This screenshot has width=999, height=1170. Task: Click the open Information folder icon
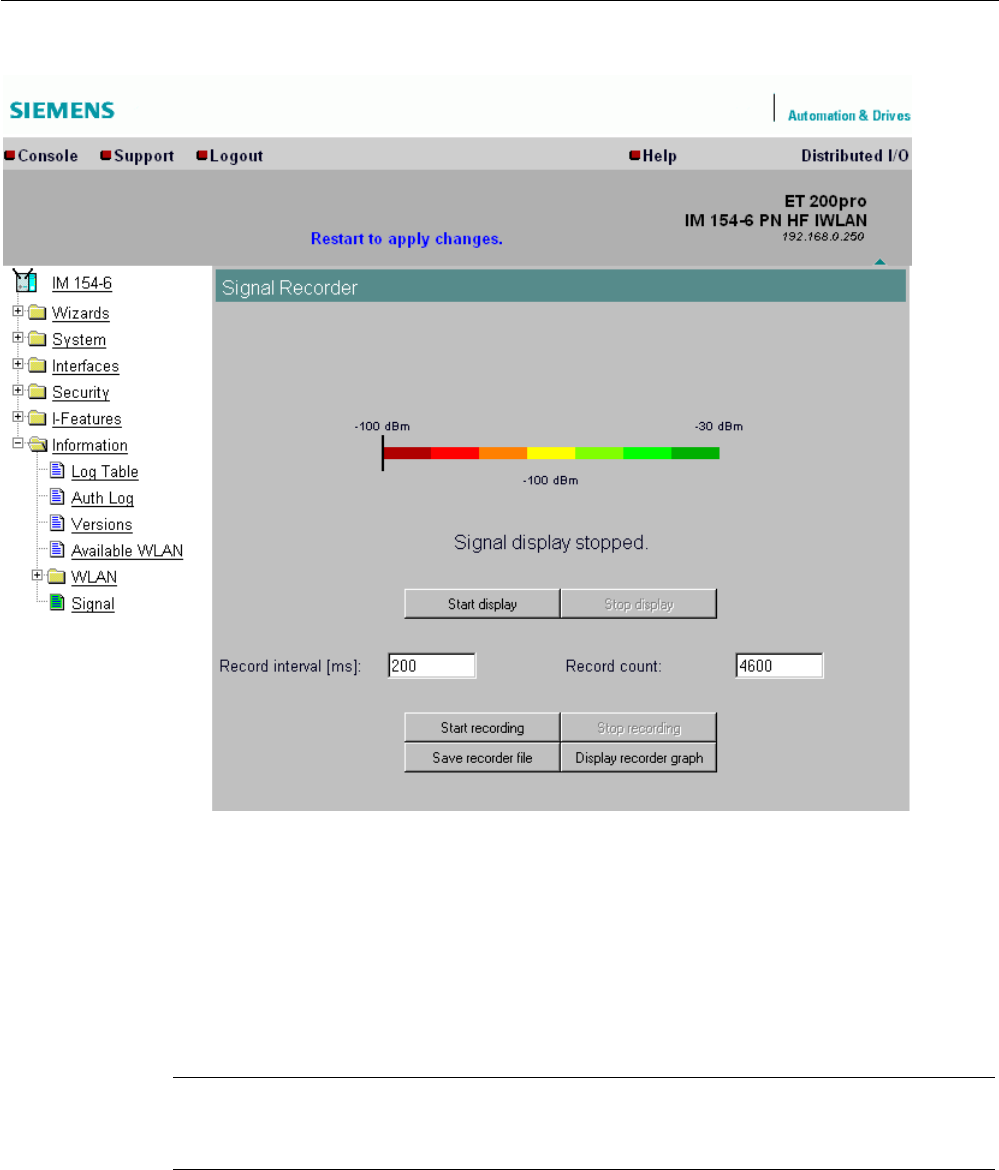coord(38,445)
